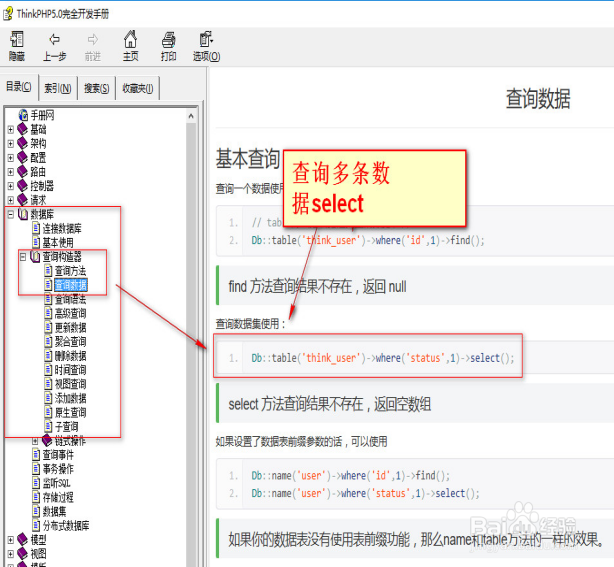Open the 基本使用 topic

point(58,243)
